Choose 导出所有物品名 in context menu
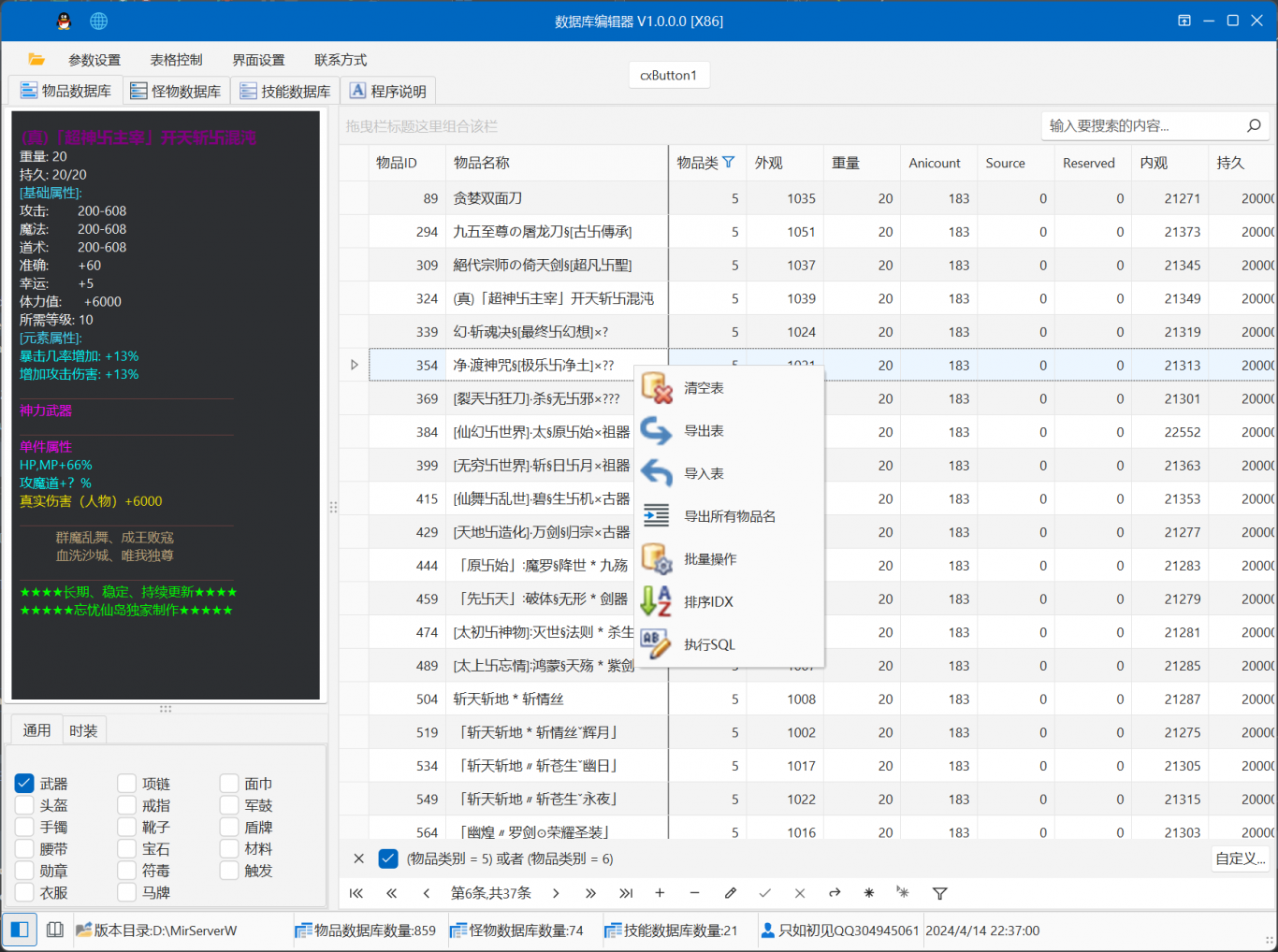Viewport: 1278px width, 952px height. coord(730,516)
